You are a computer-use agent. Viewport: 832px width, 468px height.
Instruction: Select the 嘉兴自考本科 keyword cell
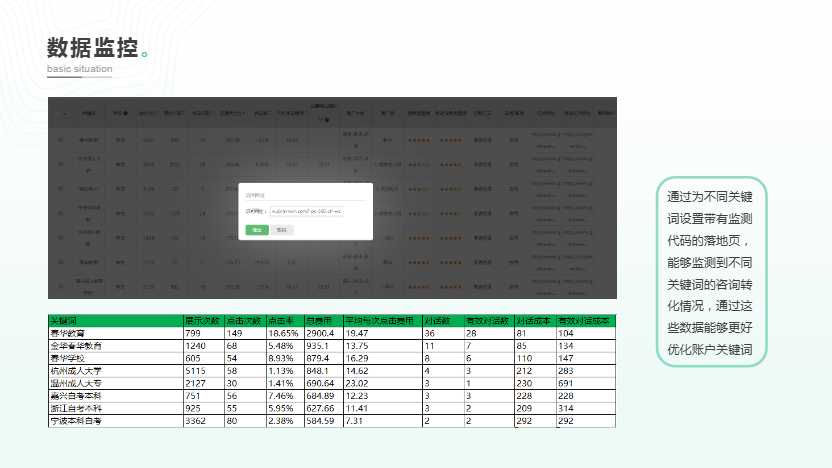115,396
